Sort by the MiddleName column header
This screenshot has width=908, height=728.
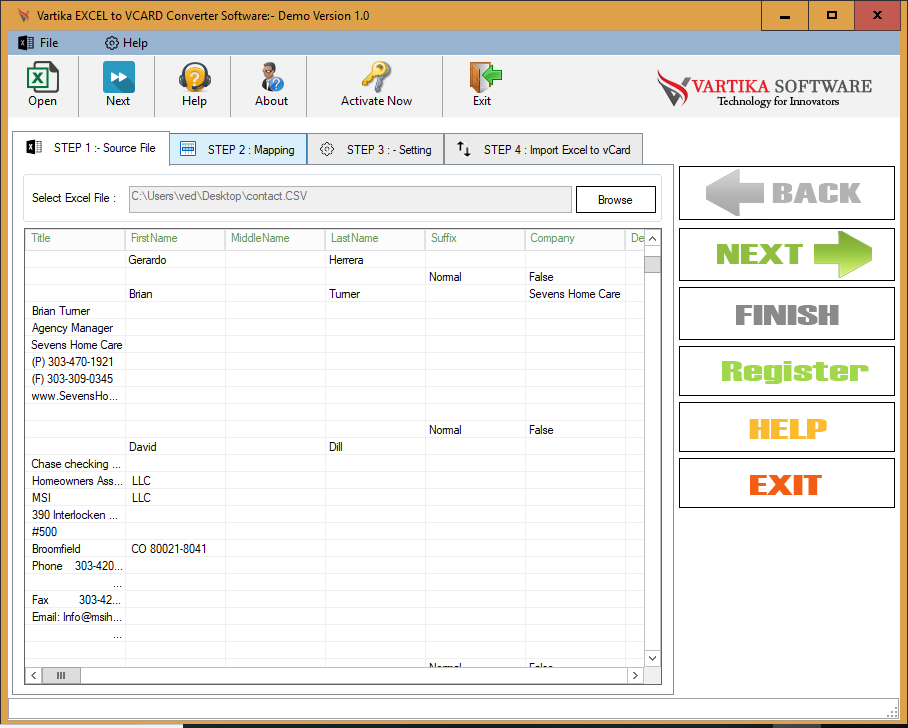point(275,239)
